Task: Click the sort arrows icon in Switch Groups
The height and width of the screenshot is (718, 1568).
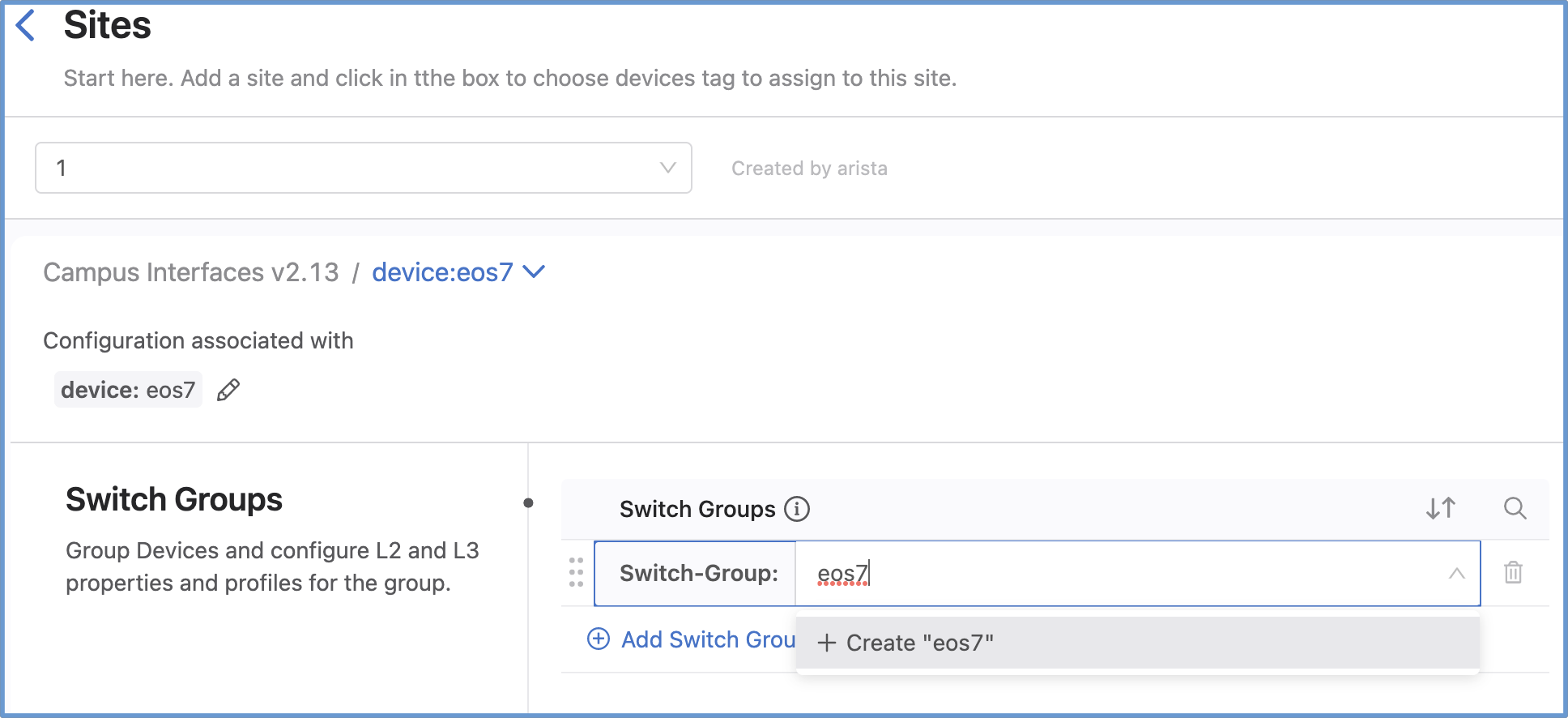Action: point(1441,508)
